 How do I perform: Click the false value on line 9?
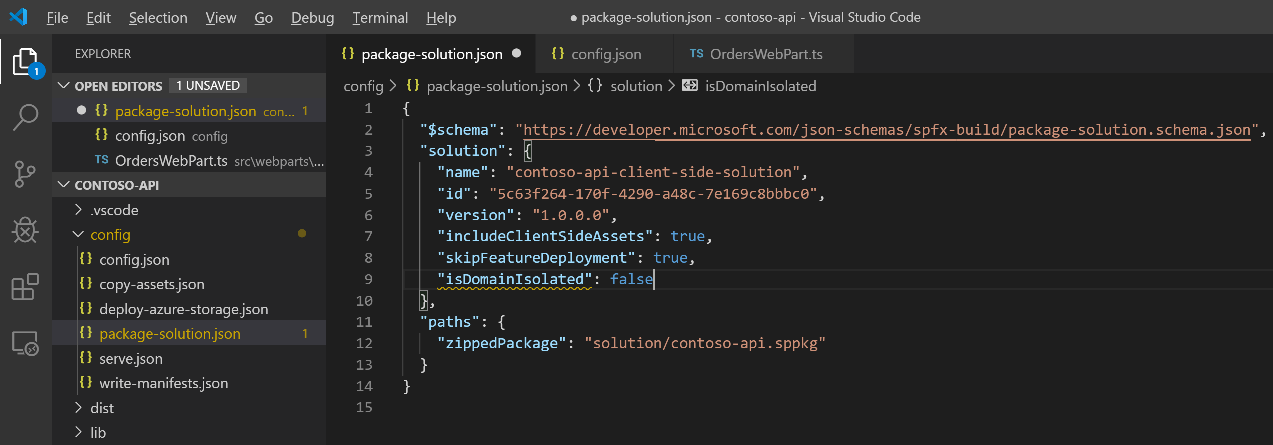(631, 279)
